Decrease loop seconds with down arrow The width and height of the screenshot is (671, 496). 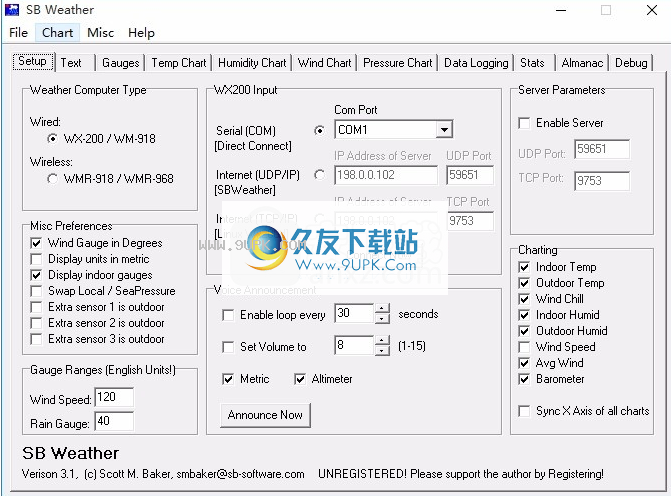click(382, 318)
